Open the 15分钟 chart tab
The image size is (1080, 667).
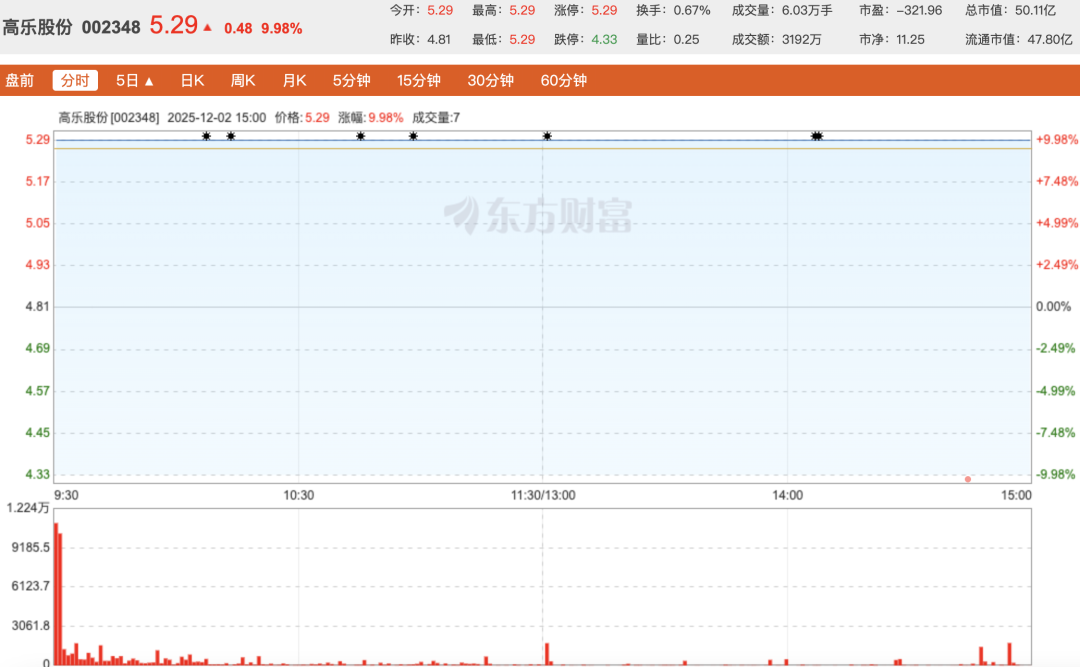click(x=418, y=81)
